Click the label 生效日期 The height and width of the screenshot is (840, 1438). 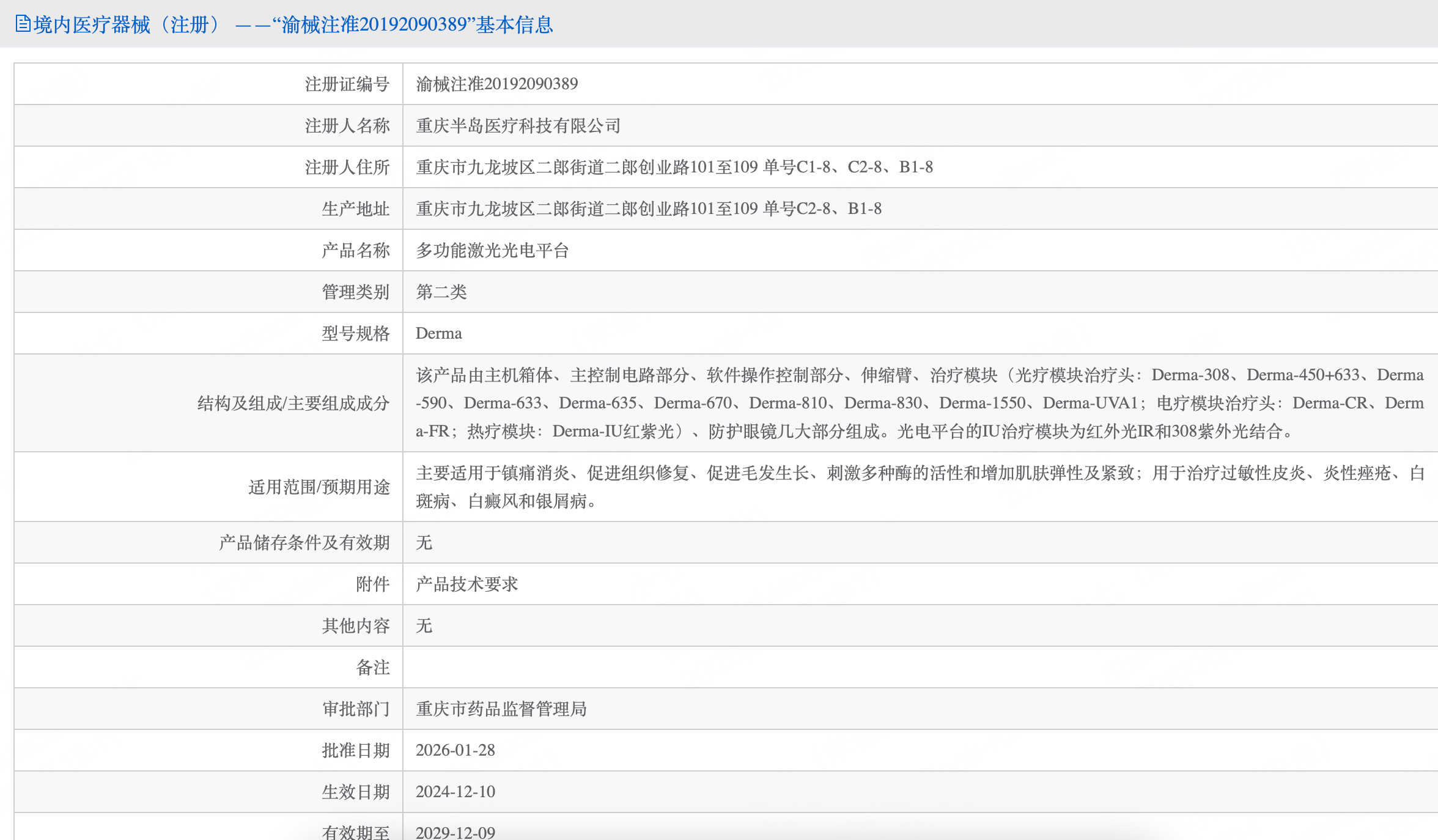click(x=356, y=792)
